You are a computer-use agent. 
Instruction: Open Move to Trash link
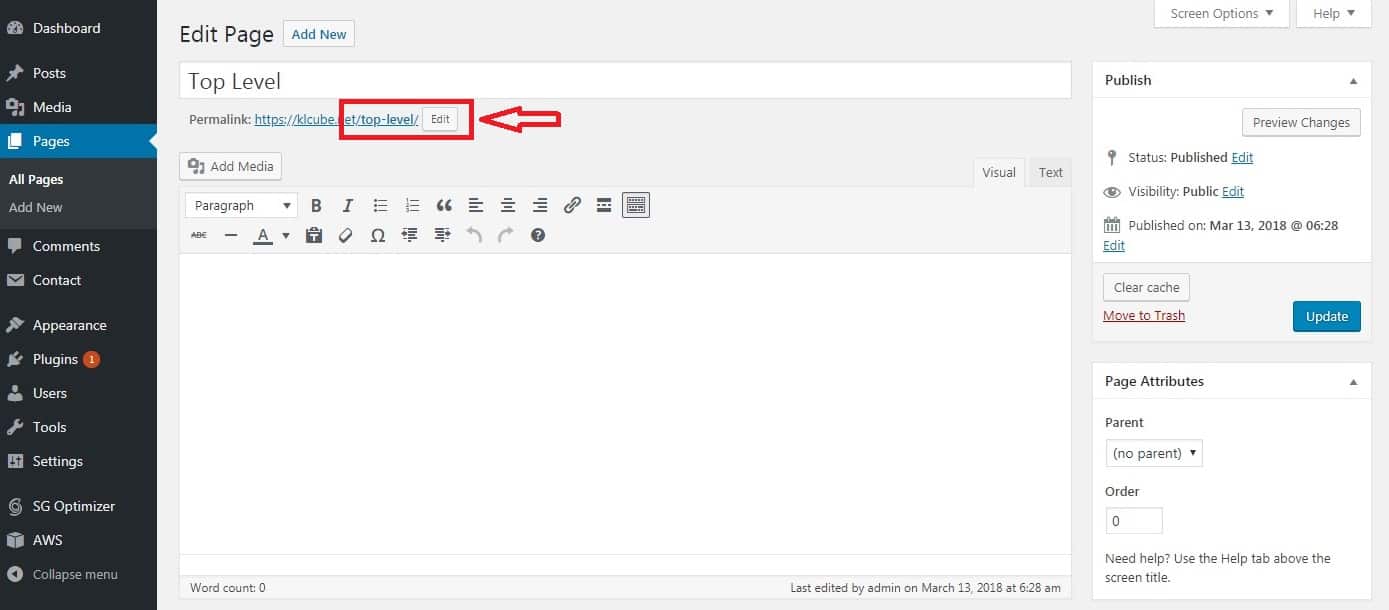click(x=1143, y=315)
